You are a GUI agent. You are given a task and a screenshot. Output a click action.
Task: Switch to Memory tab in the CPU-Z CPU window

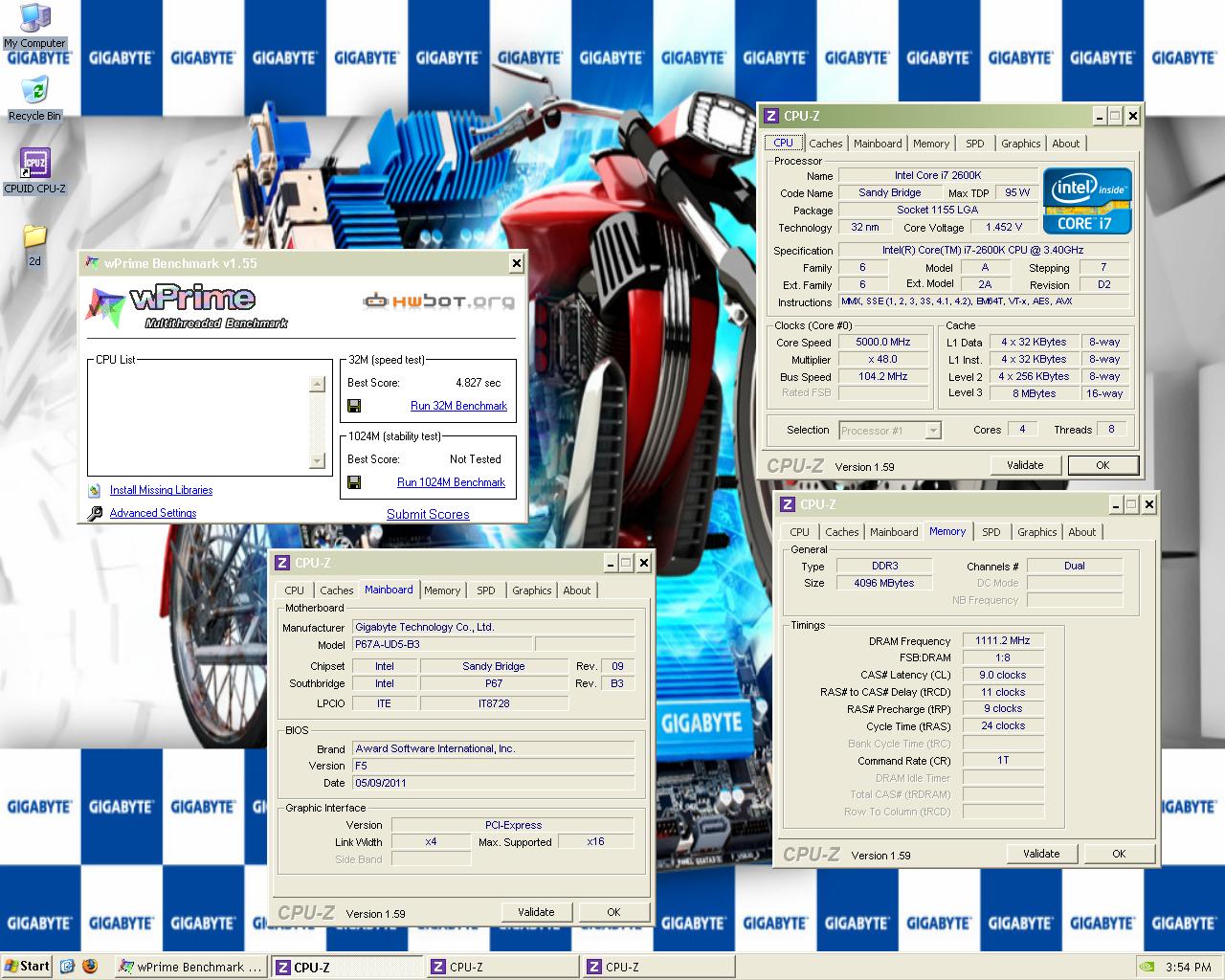(x=931, y=144)
